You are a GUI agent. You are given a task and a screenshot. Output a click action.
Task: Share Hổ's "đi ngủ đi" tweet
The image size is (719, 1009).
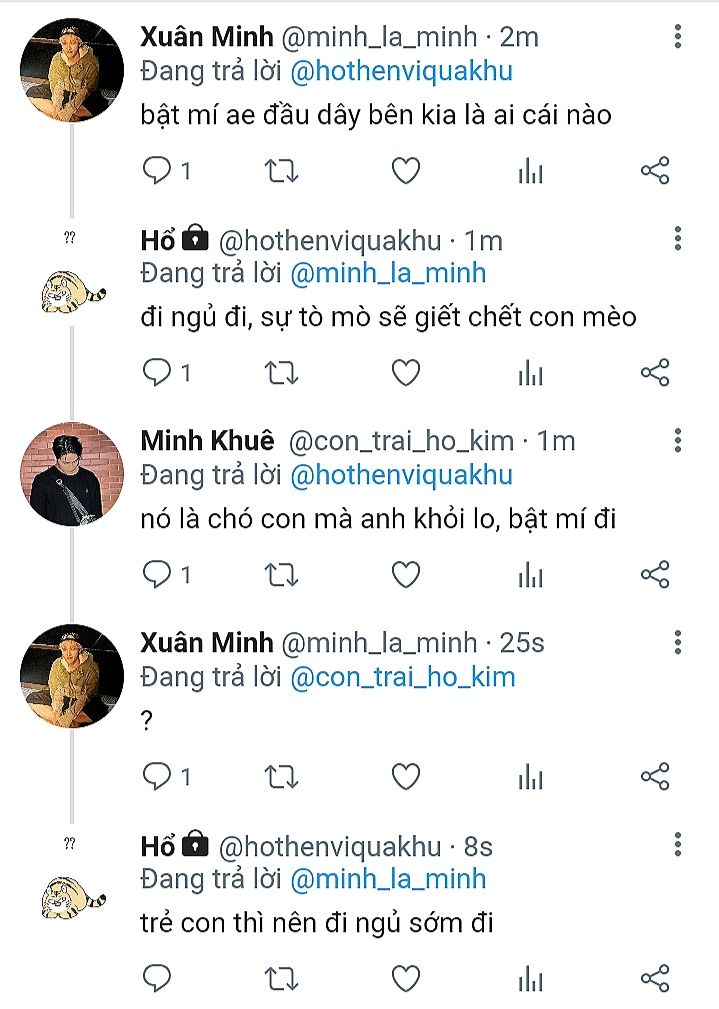tap(655, 373)
